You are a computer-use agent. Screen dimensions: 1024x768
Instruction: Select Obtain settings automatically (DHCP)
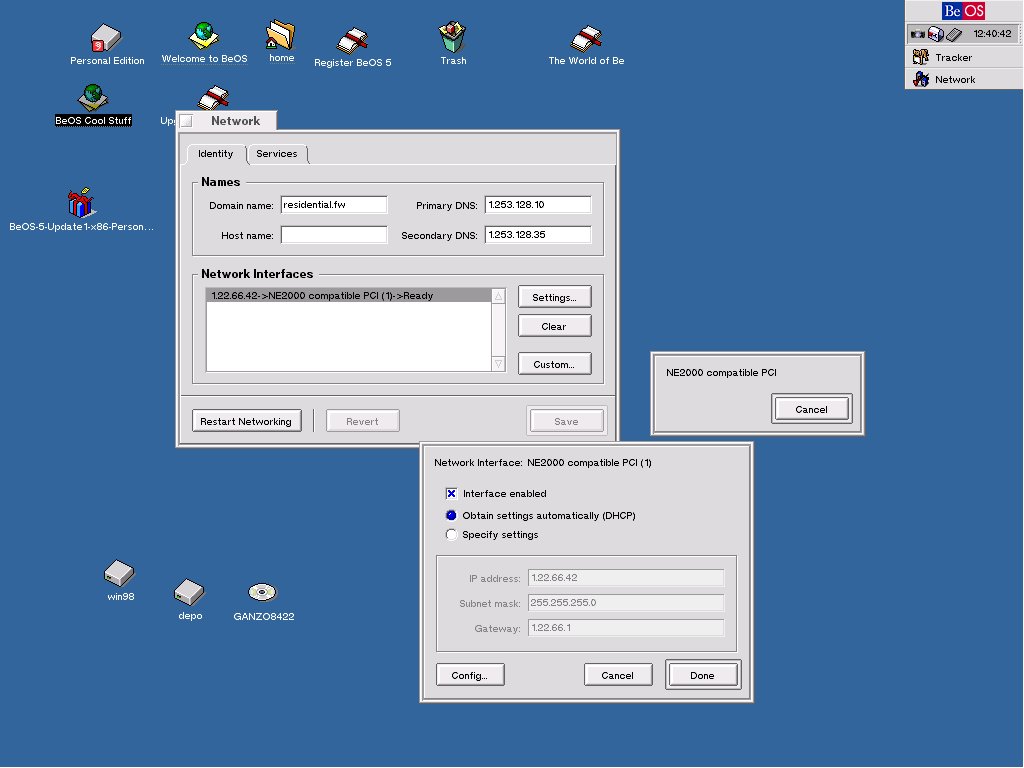click(451, 516)
